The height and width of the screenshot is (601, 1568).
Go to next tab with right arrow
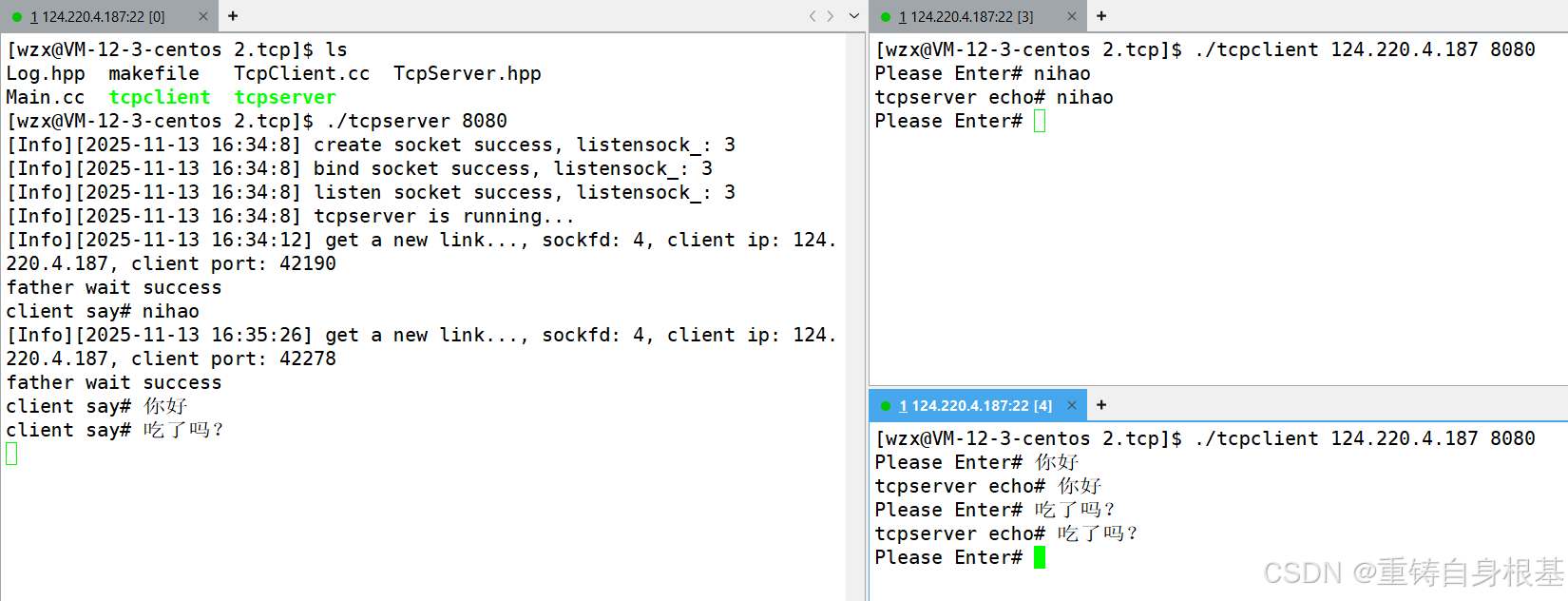[831, 16]
